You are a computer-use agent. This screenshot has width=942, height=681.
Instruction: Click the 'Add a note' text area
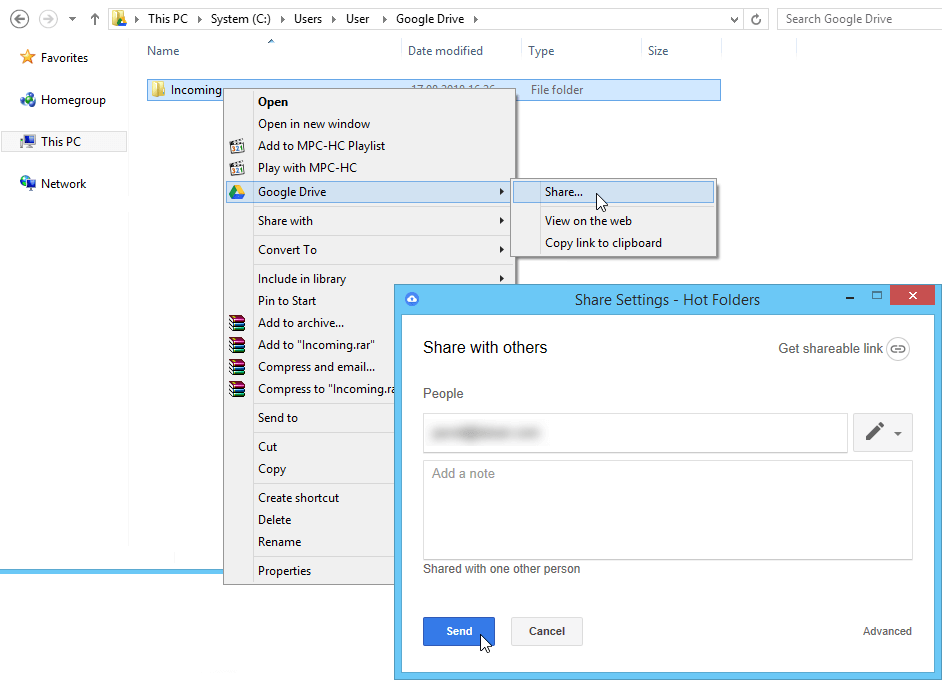click(667, 510)
